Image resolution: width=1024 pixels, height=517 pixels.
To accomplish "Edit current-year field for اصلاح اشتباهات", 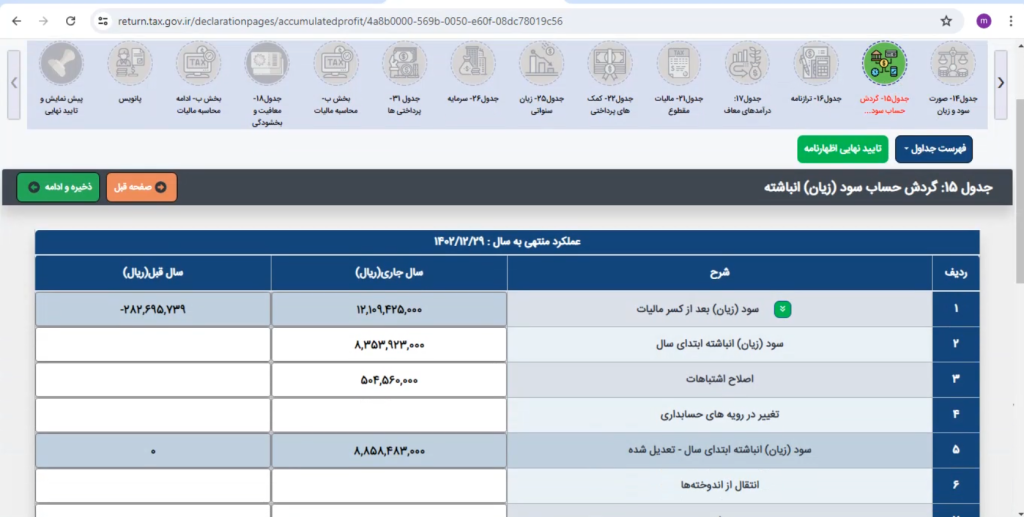I will coord(389,380).
